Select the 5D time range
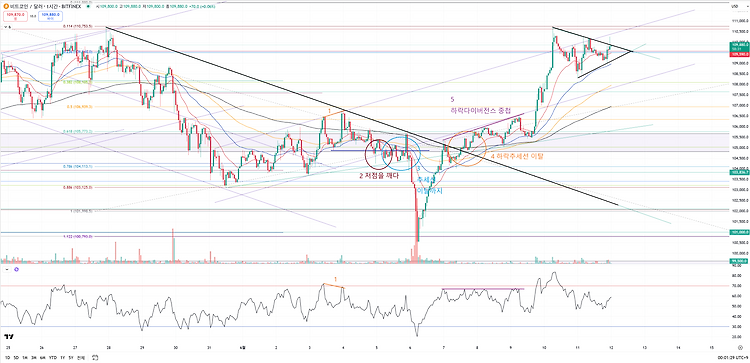750x363 pixels. (16, 358)
